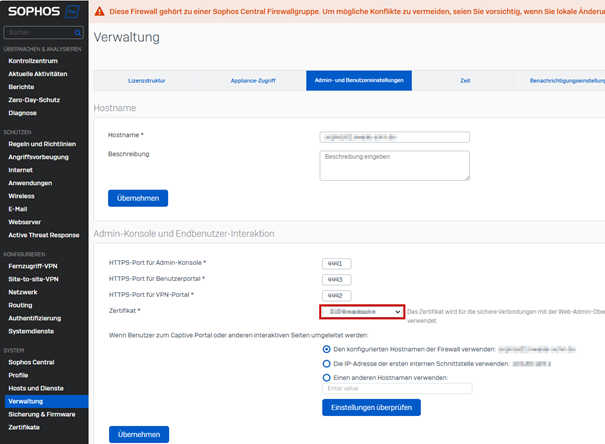The height and width of the screenshot is (444, 605).
Task: Click the 'Admin-Konsole und Endbenutzer-Interaktion' section heading
Action: (x=184, y=234)
